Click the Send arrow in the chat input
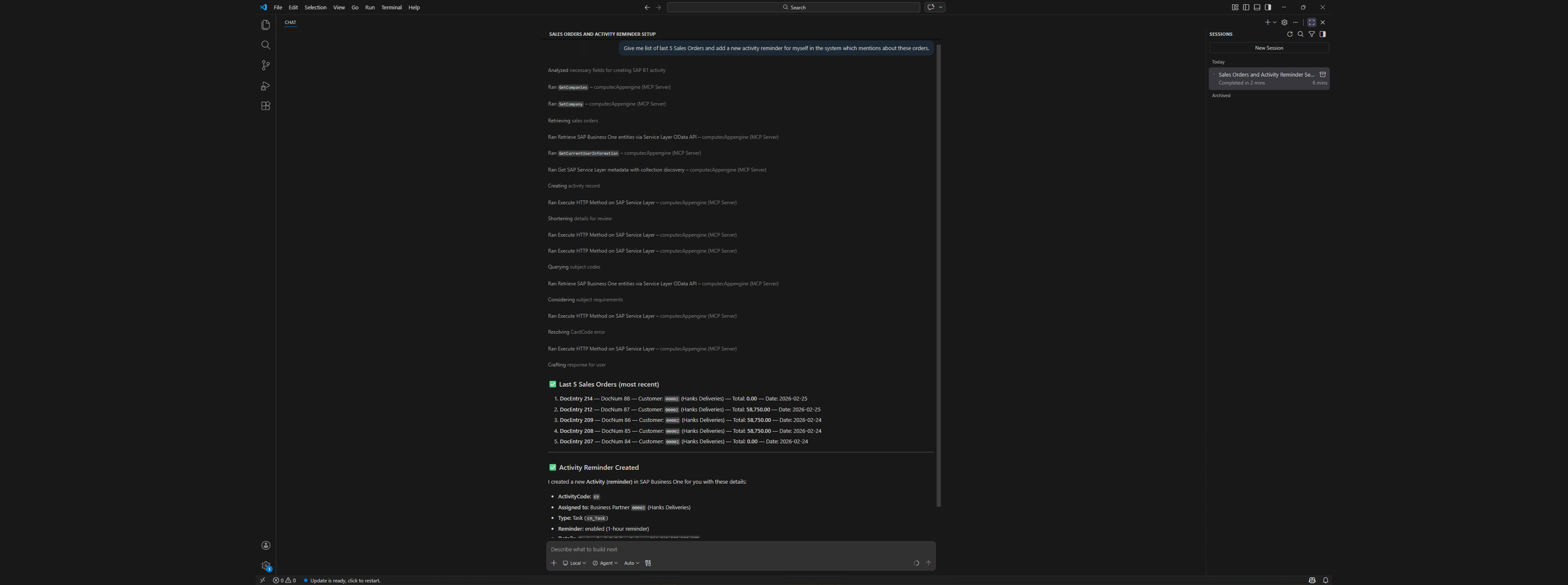The width and height of the screenshot is (1568, 585). click(x=928, y=563)
